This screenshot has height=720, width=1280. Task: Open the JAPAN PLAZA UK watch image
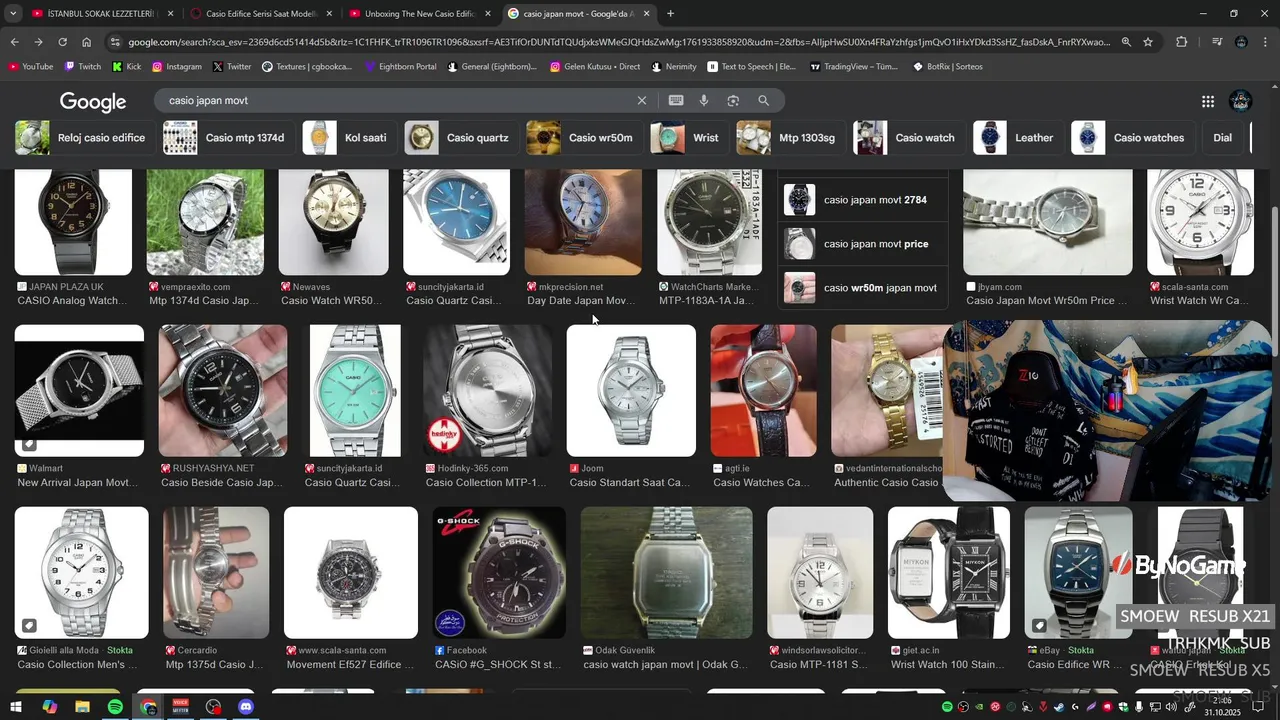coord(73,222)
